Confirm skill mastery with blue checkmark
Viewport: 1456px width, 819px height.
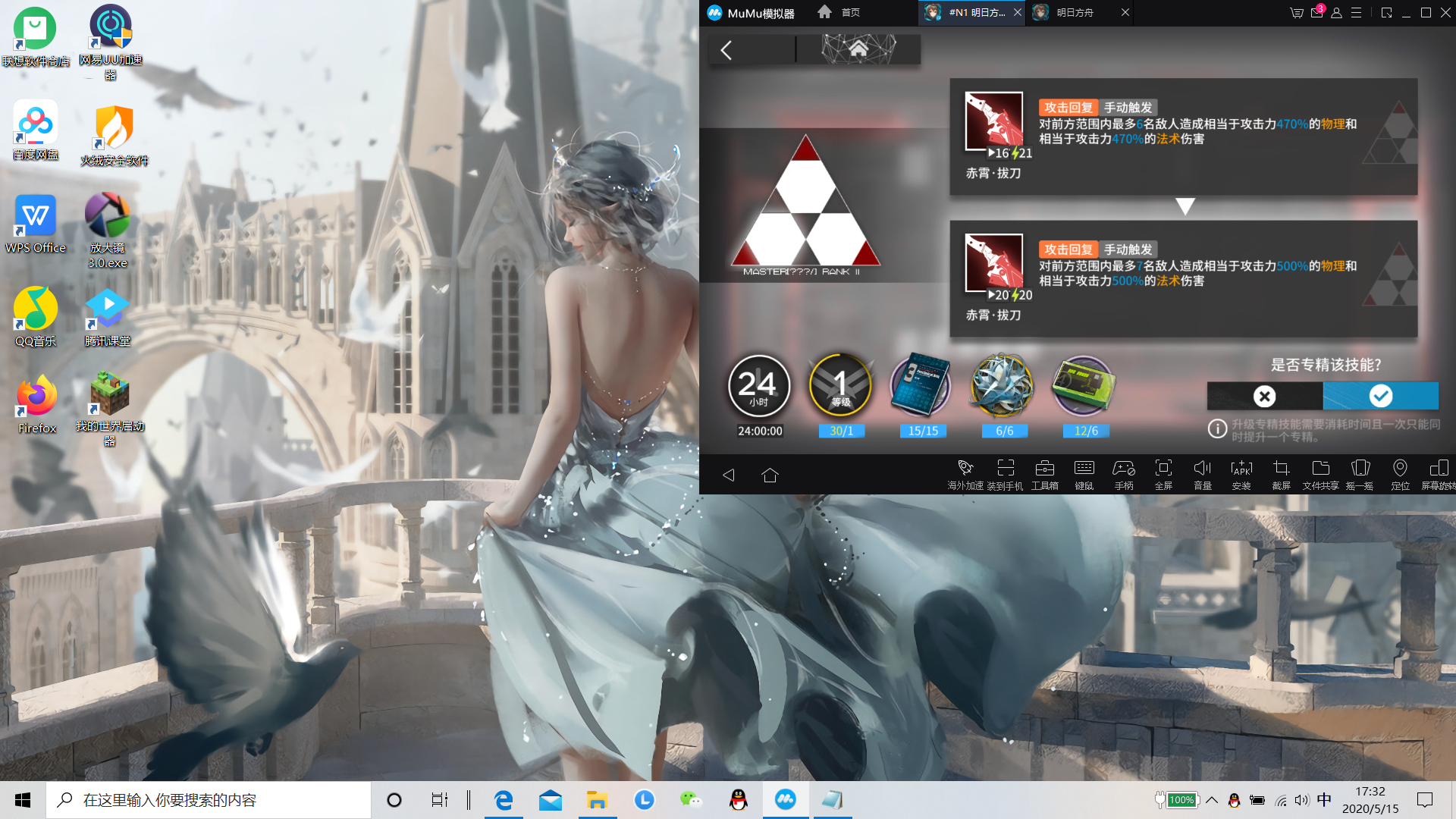click(x=1380, y=396)
